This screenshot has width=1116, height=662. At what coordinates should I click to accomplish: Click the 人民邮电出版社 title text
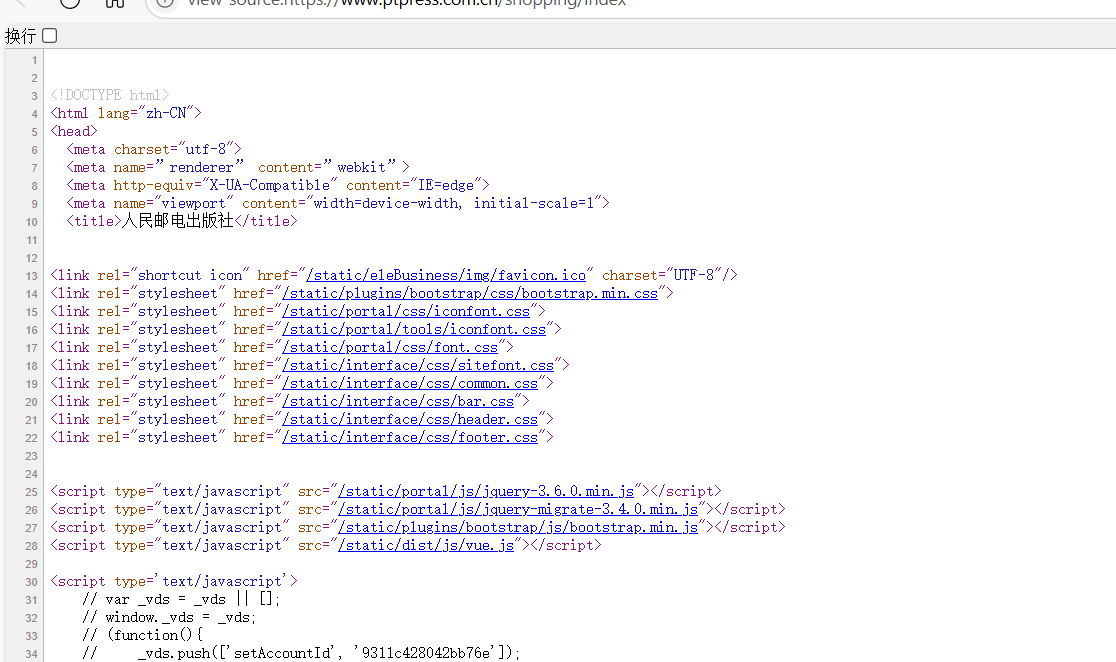178,221
